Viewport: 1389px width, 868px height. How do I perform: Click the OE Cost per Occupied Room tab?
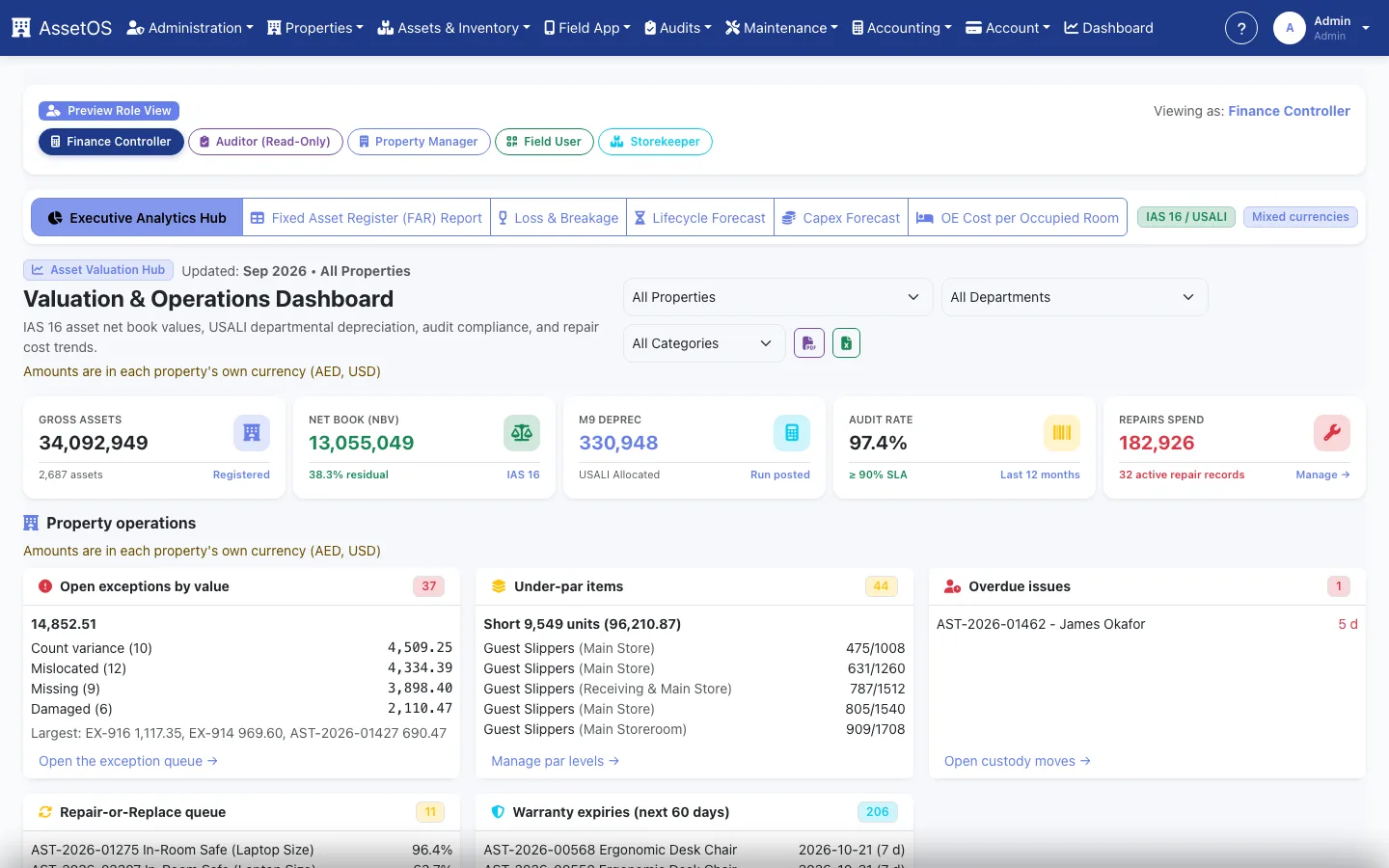pyautogui.click(x=1018, y=218)
